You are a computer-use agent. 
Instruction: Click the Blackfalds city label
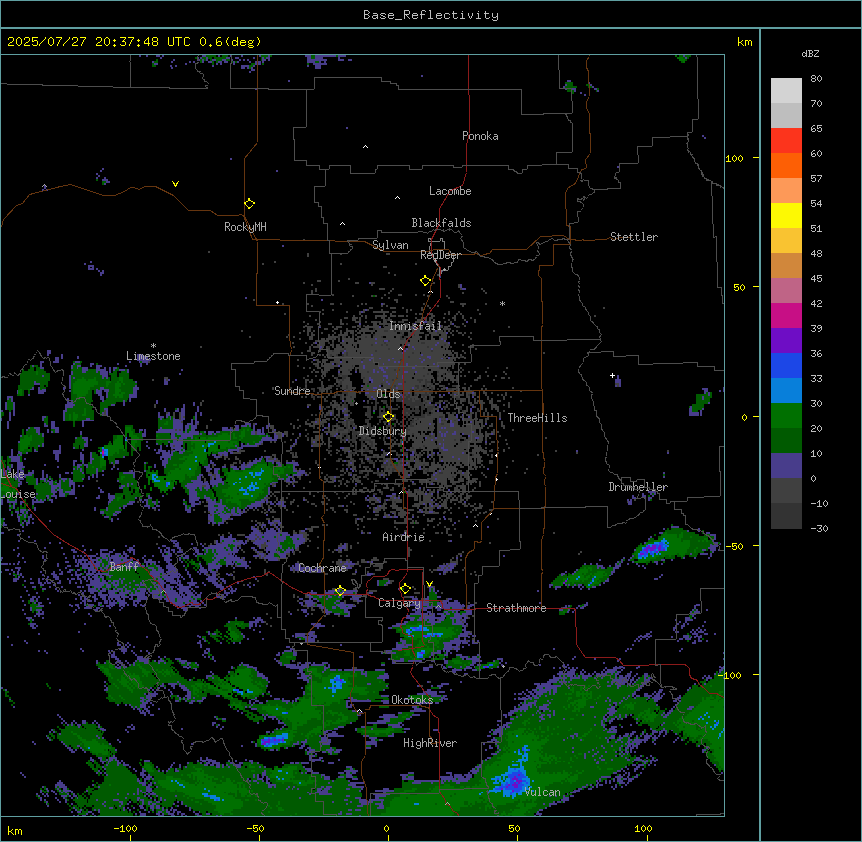tap(441, 223)
